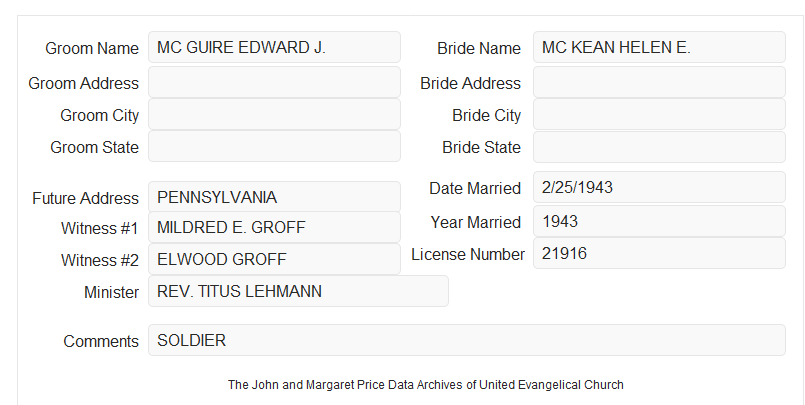The image size is (805, 405).
Task: Click the Date Married field
Action: [x=659, y=187]
